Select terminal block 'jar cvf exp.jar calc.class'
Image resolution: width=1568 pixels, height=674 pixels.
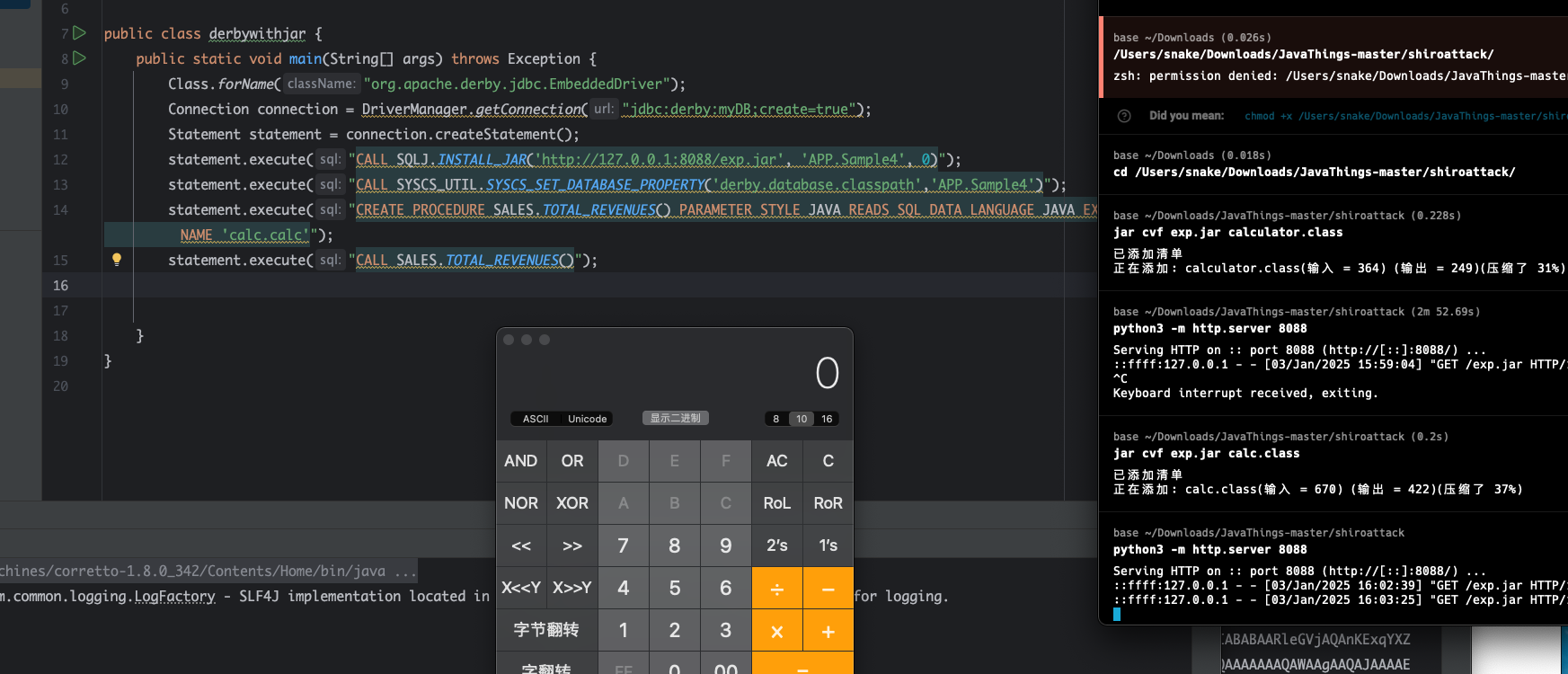coord(1333,464)
